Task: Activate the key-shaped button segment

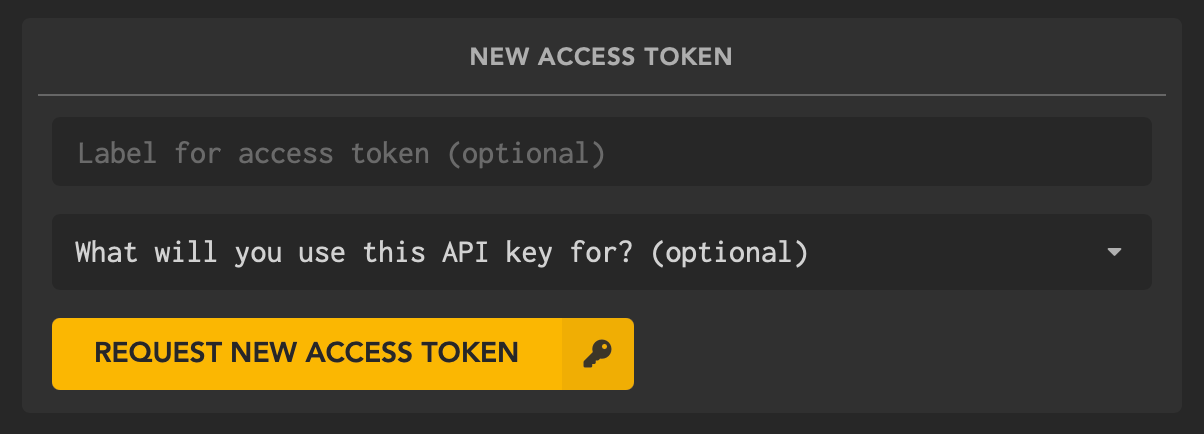Action: pyautogui.click(x=598, y=354)
